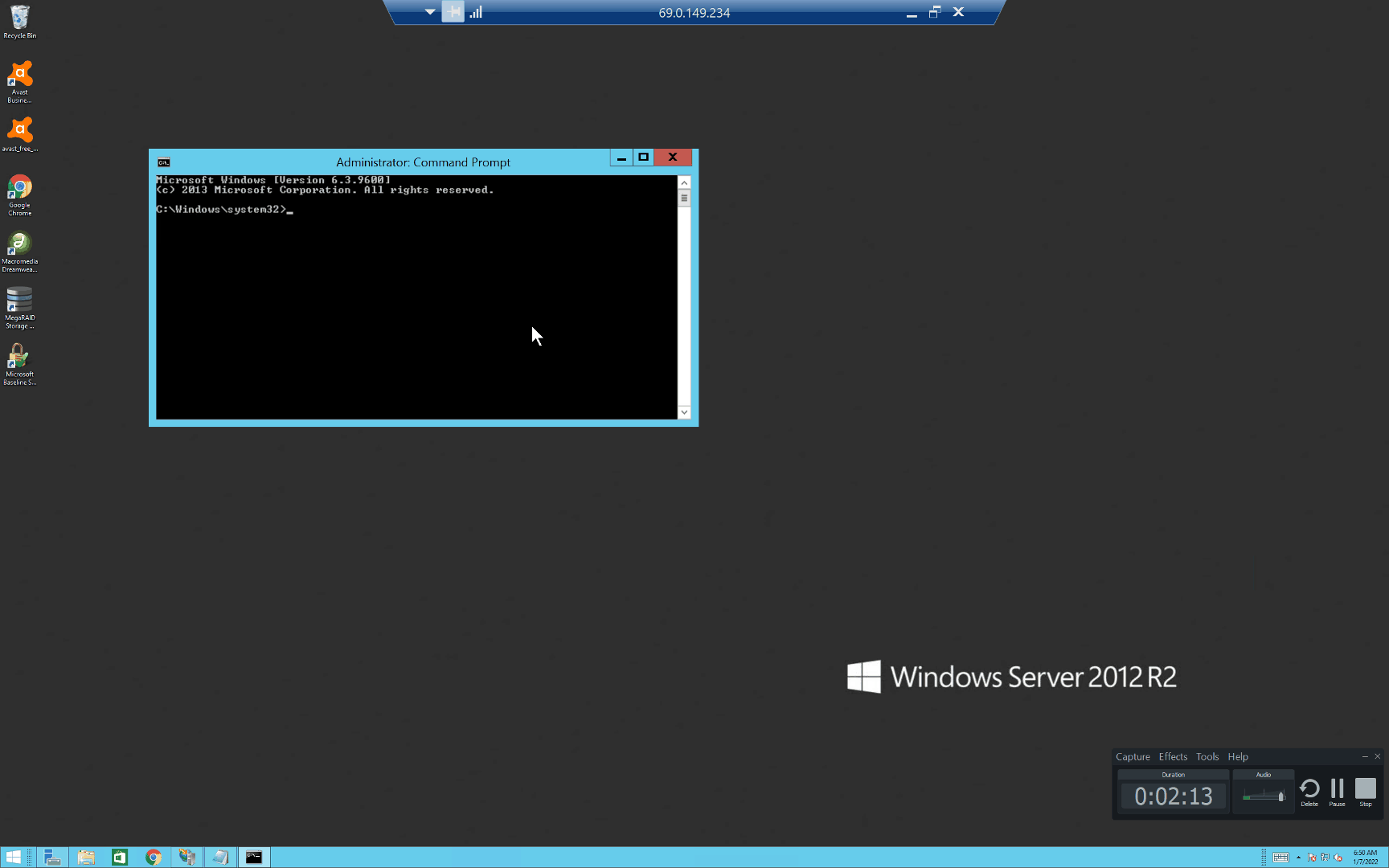
Task: Open File Explorer from the taskbar
Action: click(86, 858)
